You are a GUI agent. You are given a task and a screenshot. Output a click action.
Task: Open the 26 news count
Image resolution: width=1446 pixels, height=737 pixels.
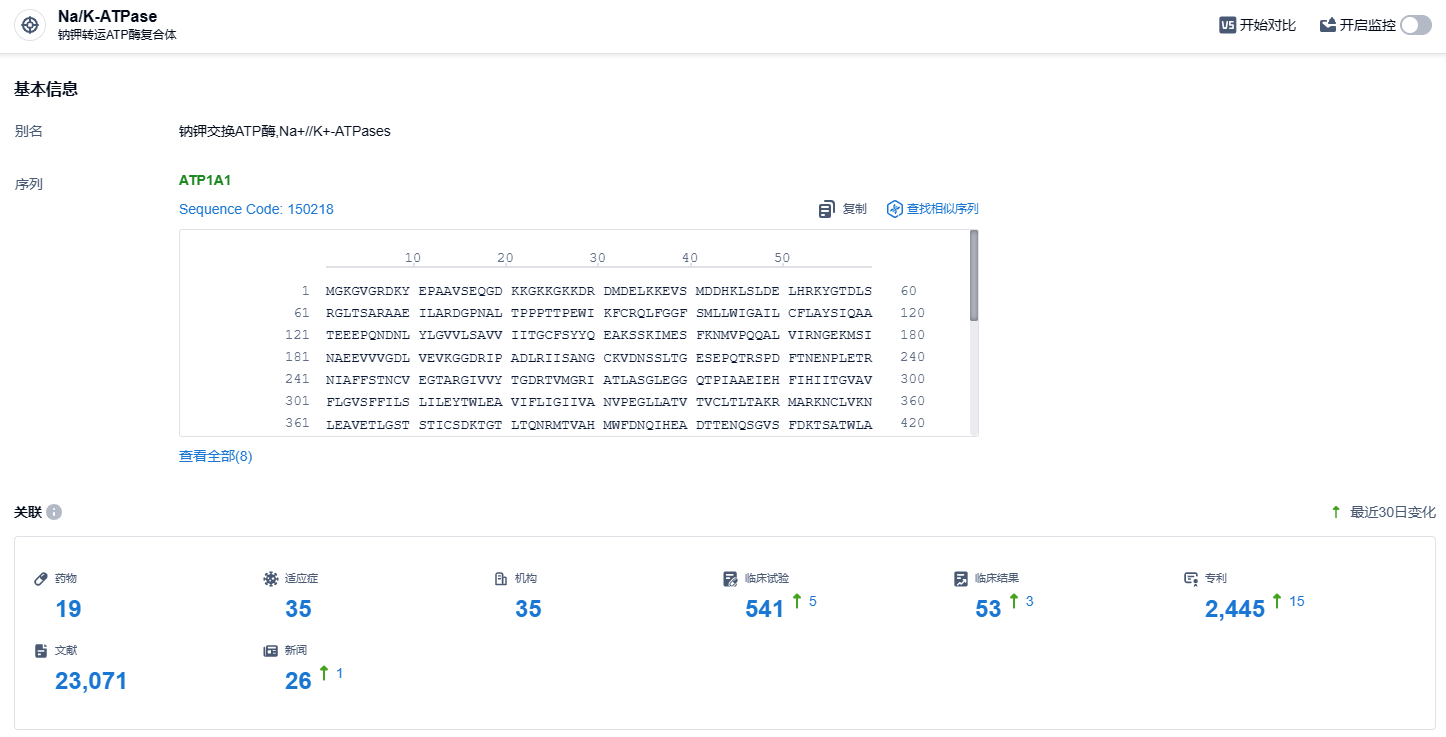(298, 681)
